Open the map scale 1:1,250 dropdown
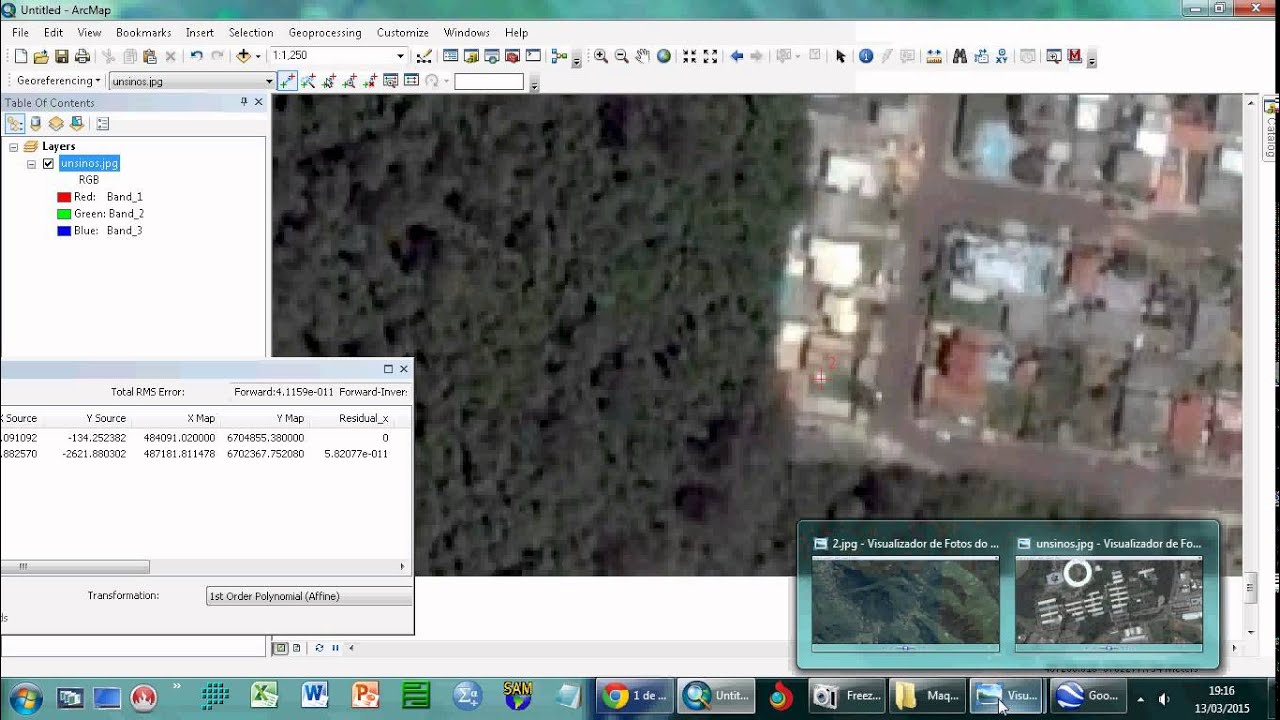Image resolution: width=1280 pixels, height=720 pixels. click(400, 57)
